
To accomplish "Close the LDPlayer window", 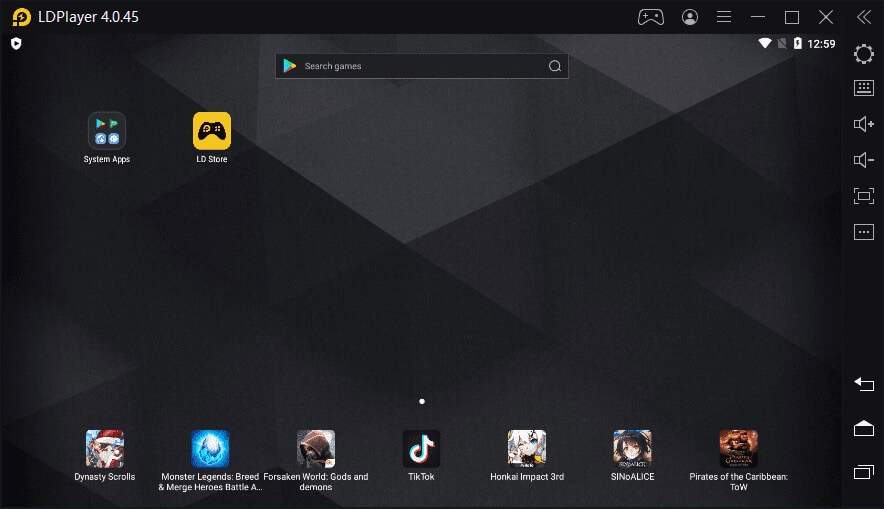I will 826,17.
